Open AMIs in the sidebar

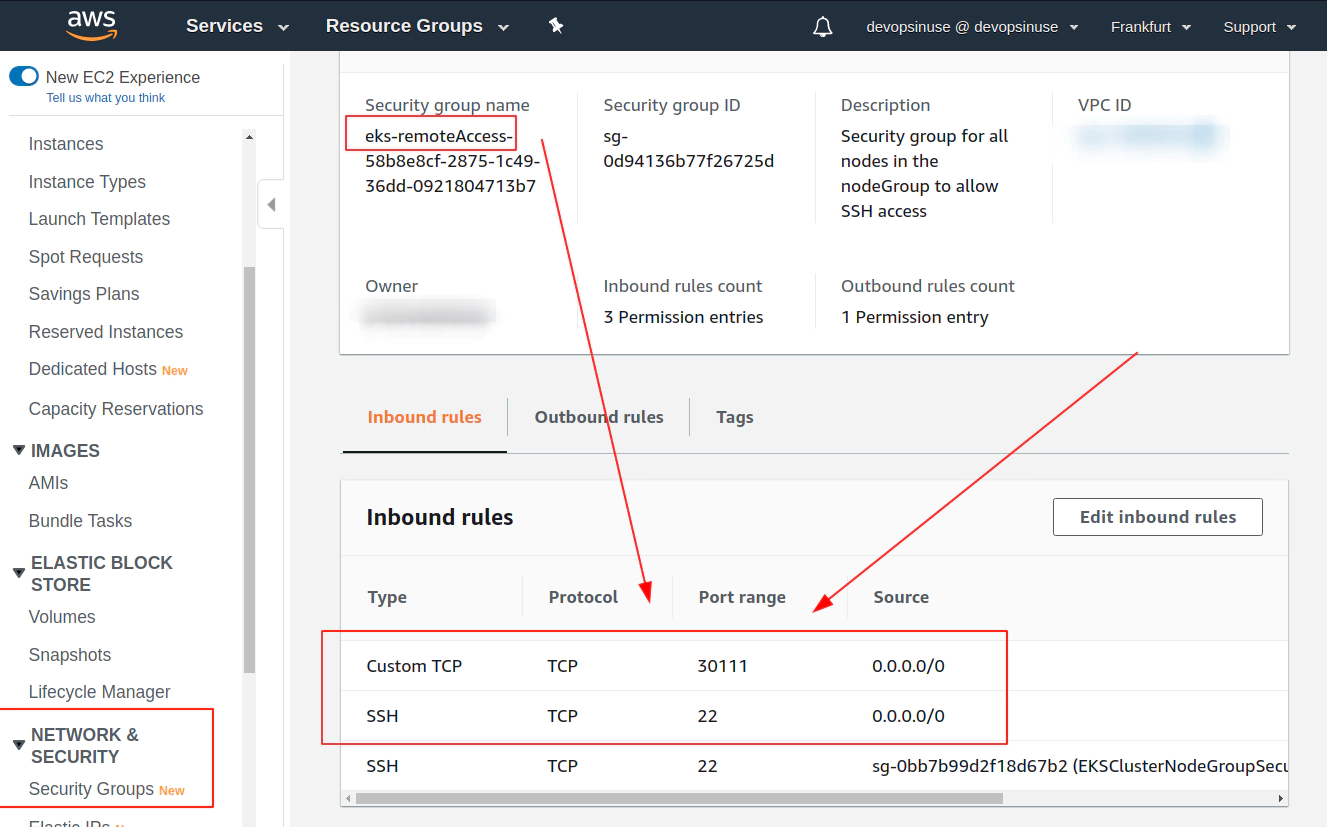(49, 483)
